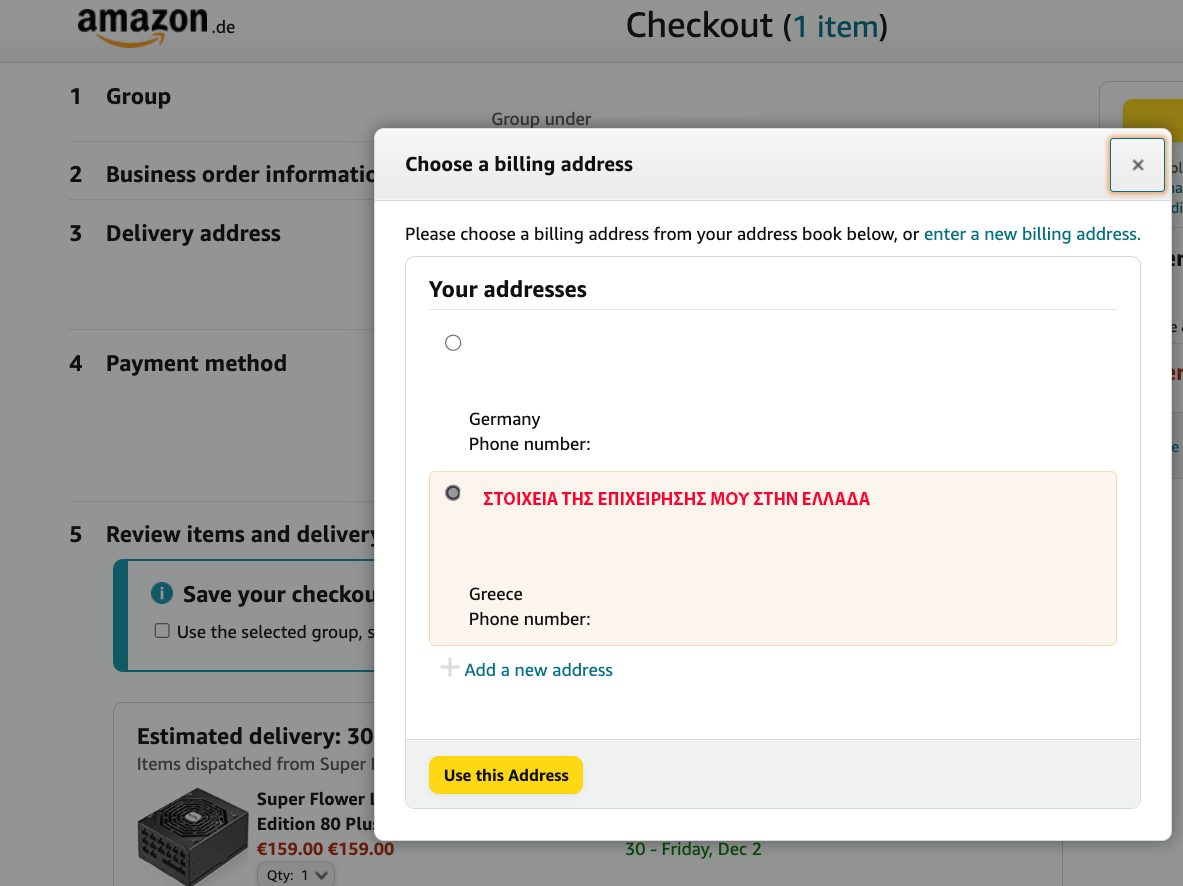Click the Super Flower power supply thumbnail
This screenshot has width=1183, height=886.
(192, 836)
